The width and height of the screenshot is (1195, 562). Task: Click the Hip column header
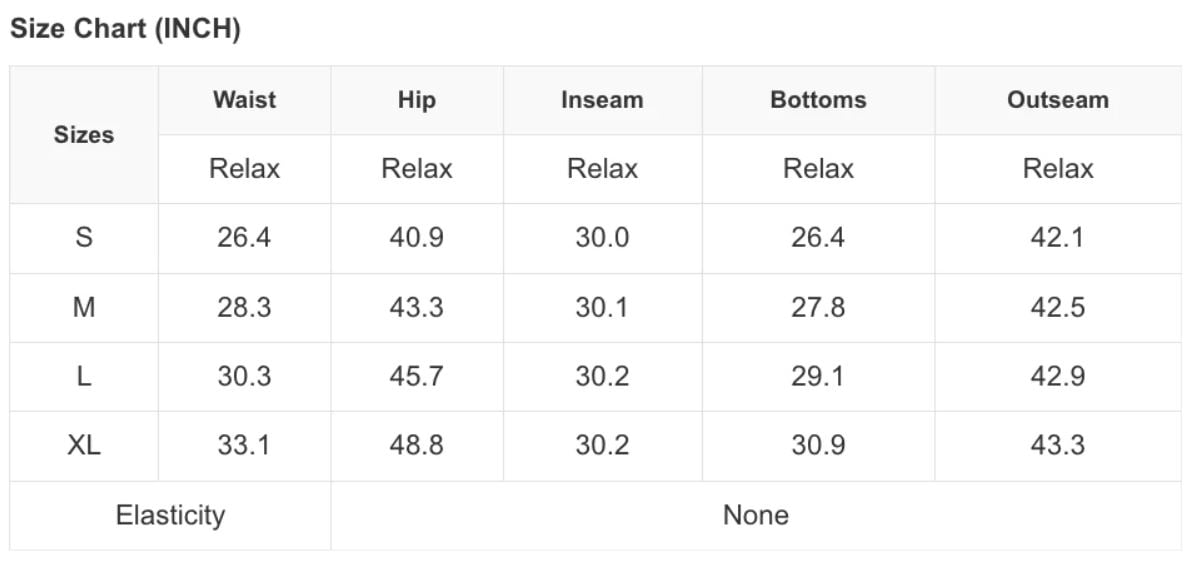pyautogui.click(x=417, y=100)
